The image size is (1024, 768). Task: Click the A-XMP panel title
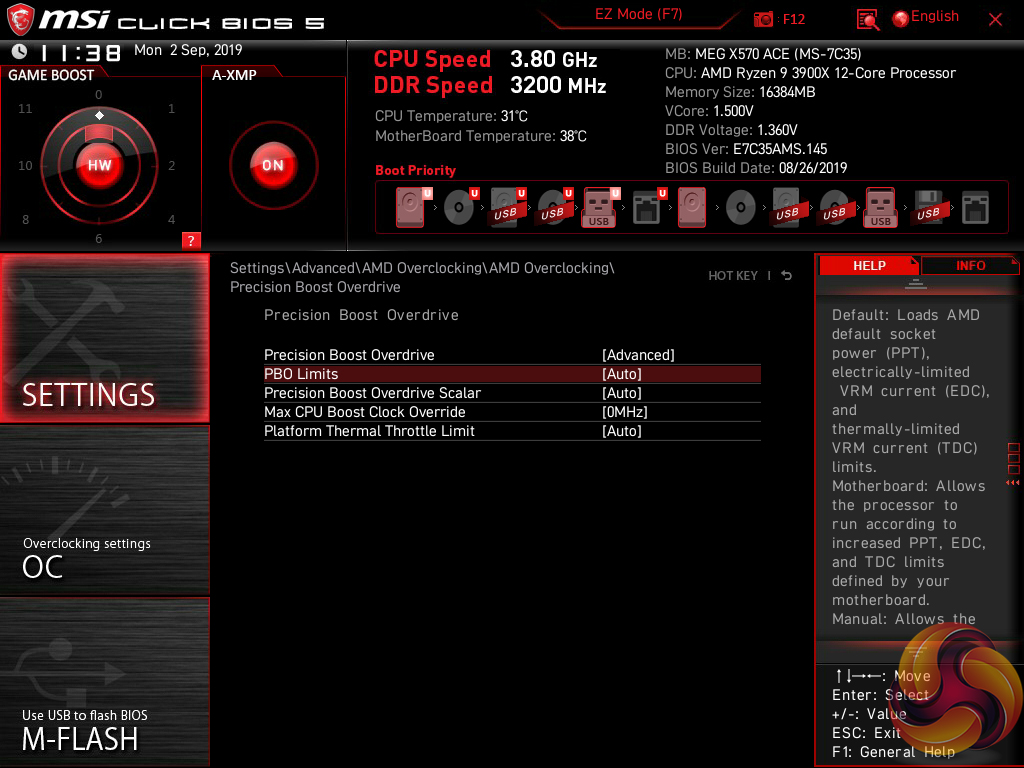pos(234,75)
